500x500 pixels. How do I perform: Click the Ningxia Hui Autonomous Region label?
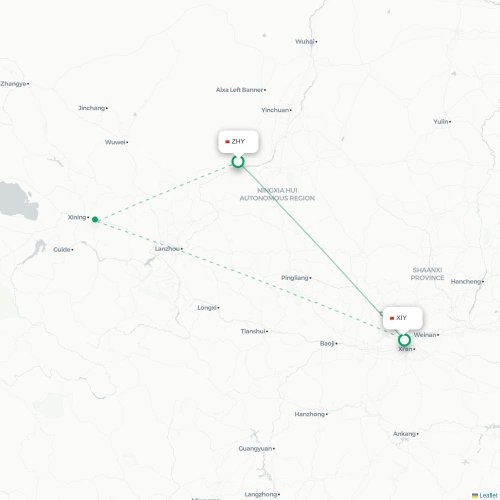click(x=277, y=194)
